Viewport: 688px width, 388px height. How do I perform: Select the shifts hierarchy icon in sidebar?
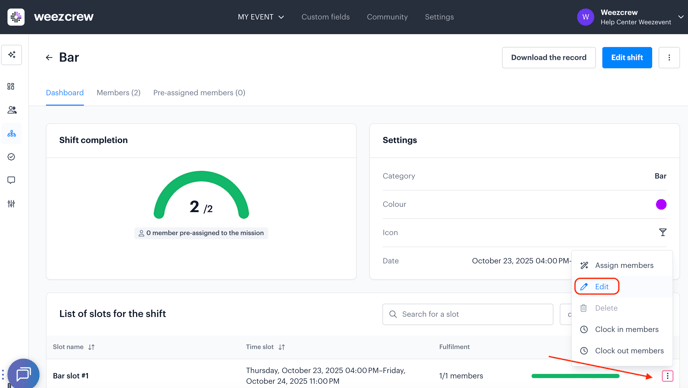[x=12, y=133]
